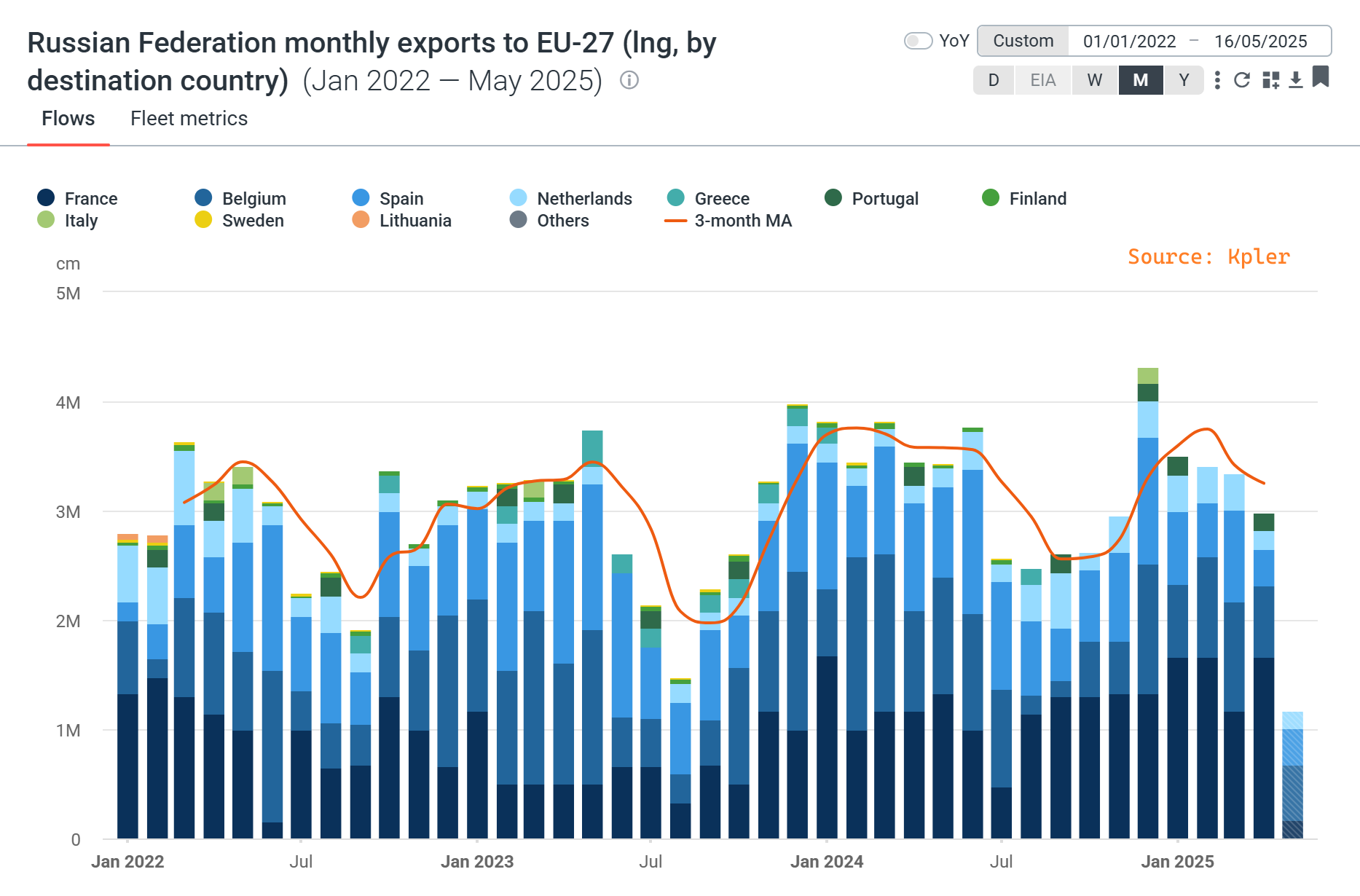
Task: Select the Y yearly granularity
Action: pyautogui.click(x=1184, y=80)
